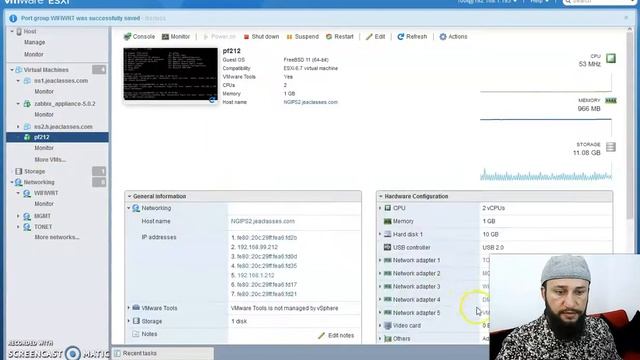Screen dimensions: 640x360
Task: Select zabbix_appliance-5.0.2 virtual machine
Action: point(64,104)
